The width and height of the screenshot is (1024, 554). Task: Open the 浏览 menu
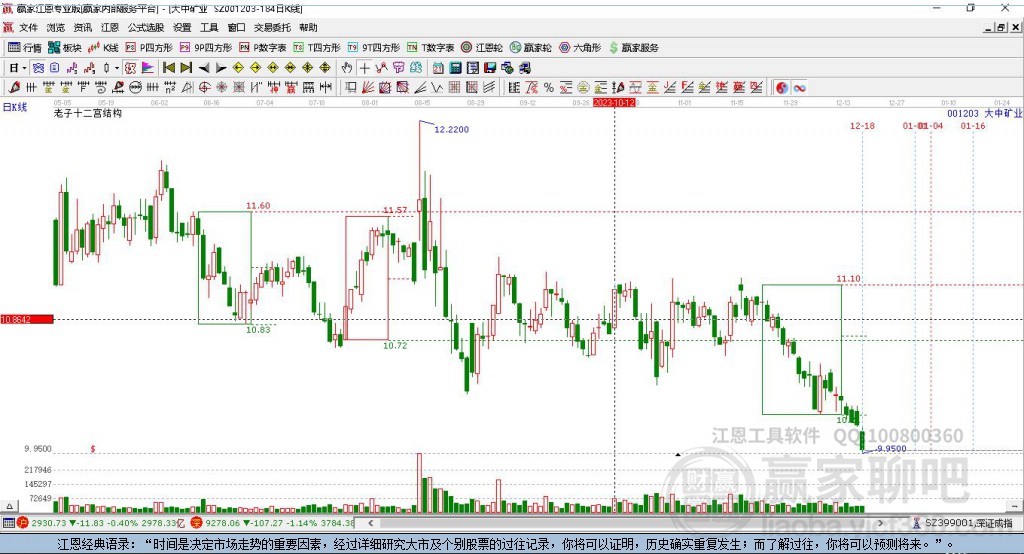coord(56,27)
